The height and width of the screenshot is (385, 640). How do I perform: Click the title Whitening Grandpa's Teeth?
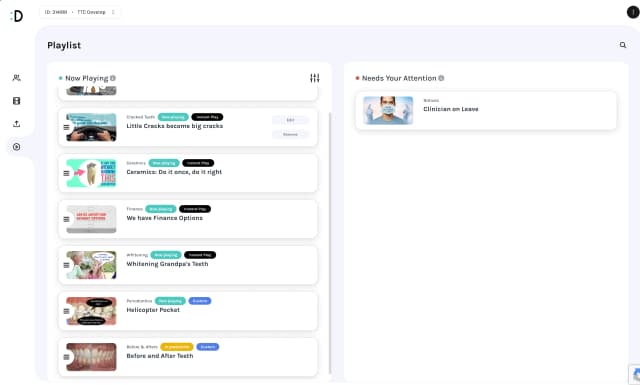[167, 264]
